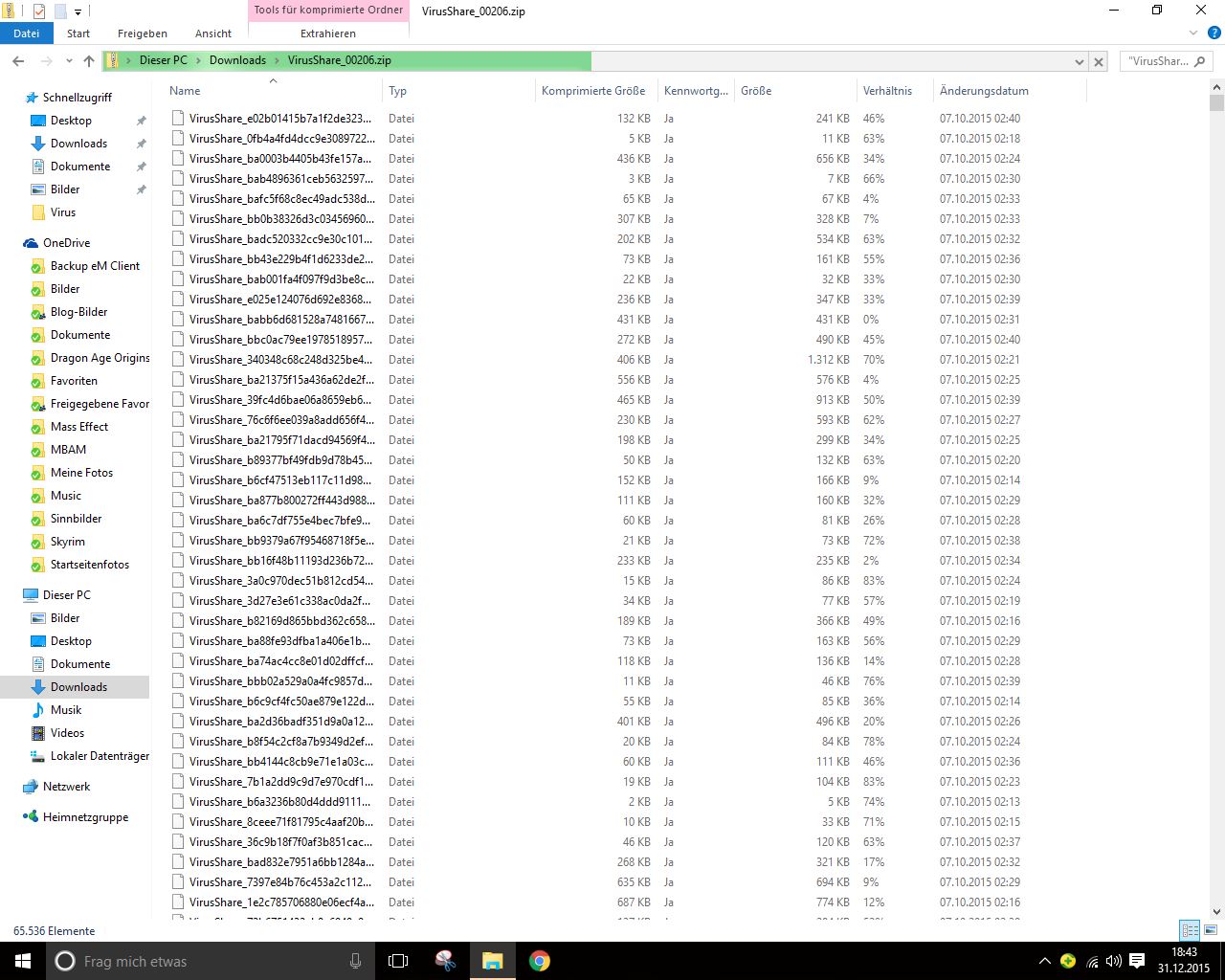
Task: Click the Wi-Fi network icon in system tray
Action: [1092, 961]
